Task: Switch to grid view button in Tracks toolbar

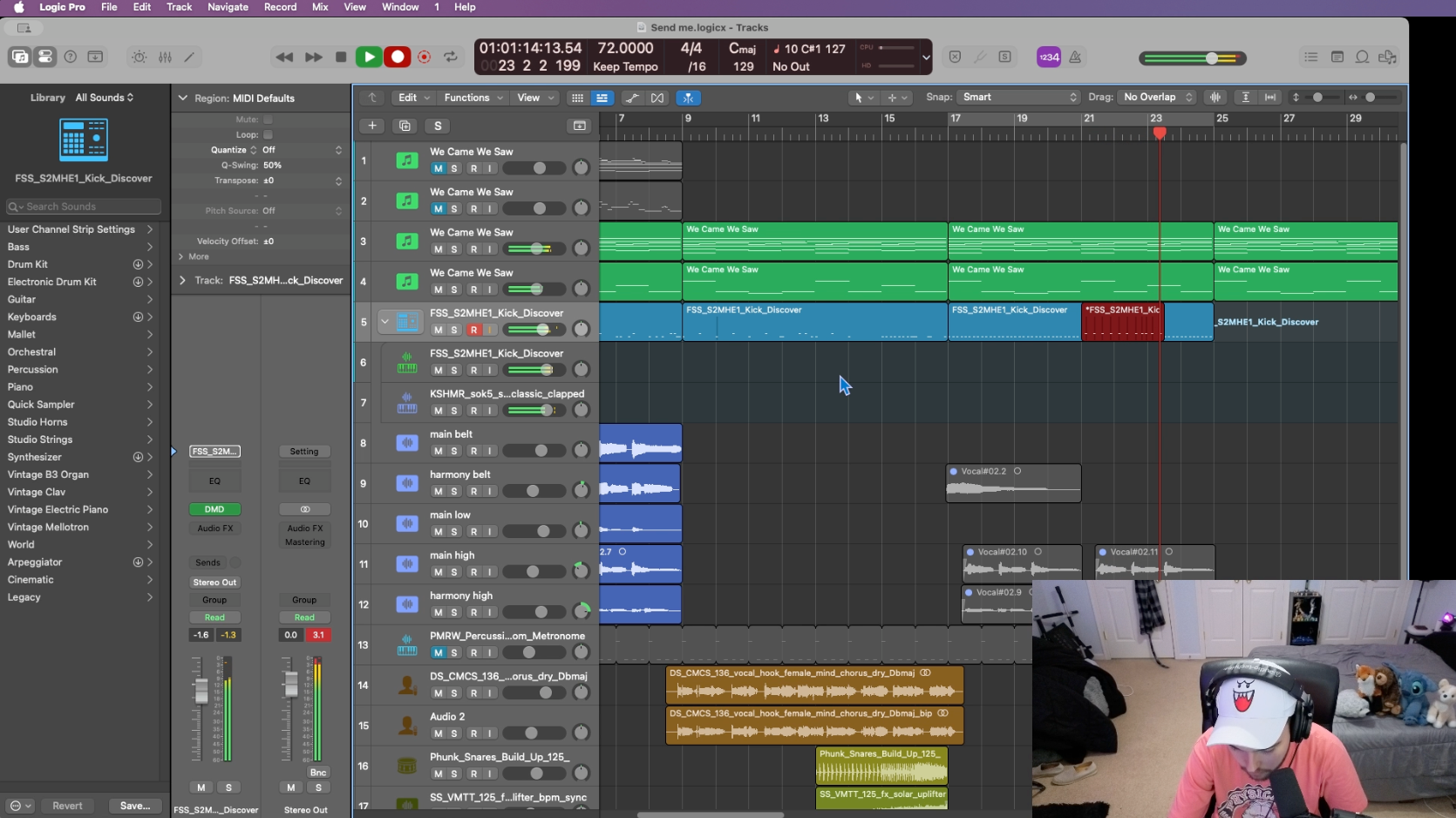Action: point(577,98)
